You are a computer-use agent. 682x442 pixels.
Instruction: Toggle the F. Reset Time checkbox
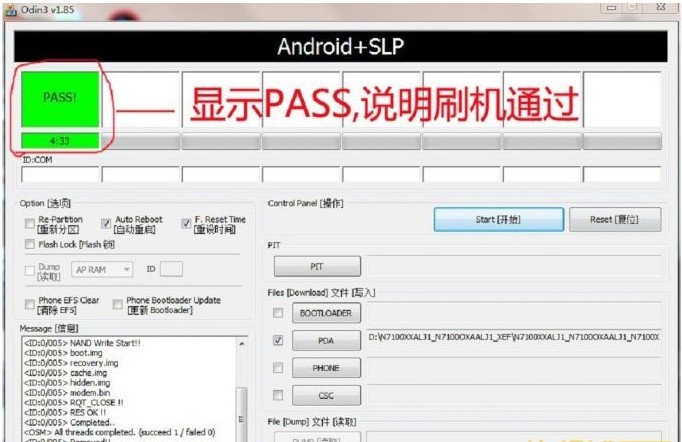coord(186,224)
